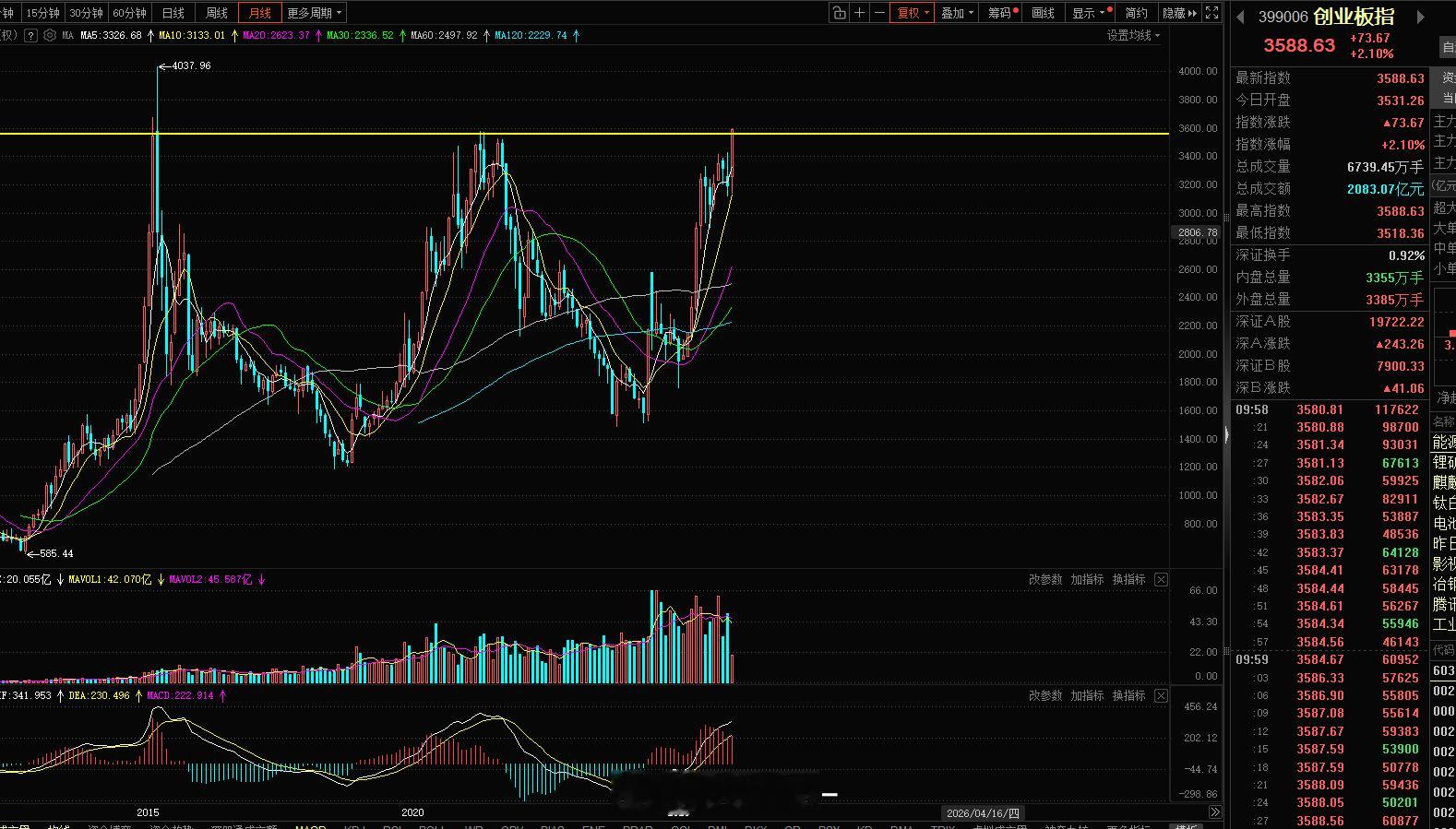This screenshot has height=829, width=1456.
Task: Click the 深证B股 value 7900.33
Action: [x=1400, y=366]
